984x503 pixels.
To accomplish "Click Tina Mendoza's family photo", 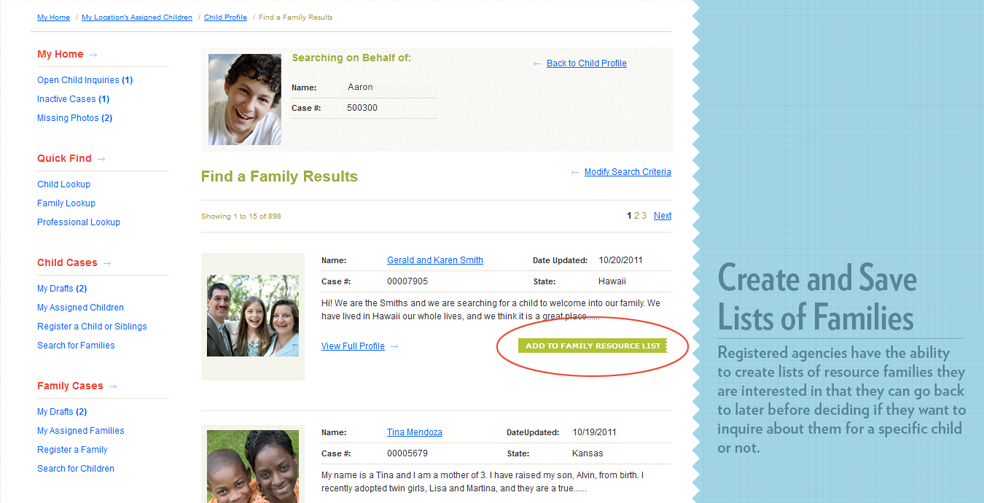I will pos(252,466).
